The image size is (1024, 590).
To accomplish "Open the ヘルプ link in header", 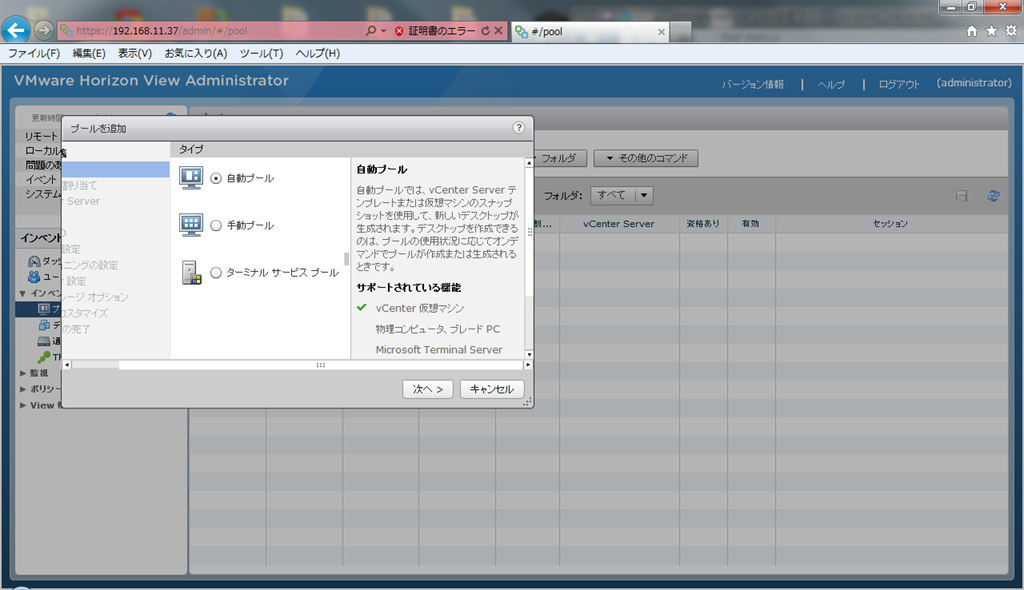I will tap(831, 84).
